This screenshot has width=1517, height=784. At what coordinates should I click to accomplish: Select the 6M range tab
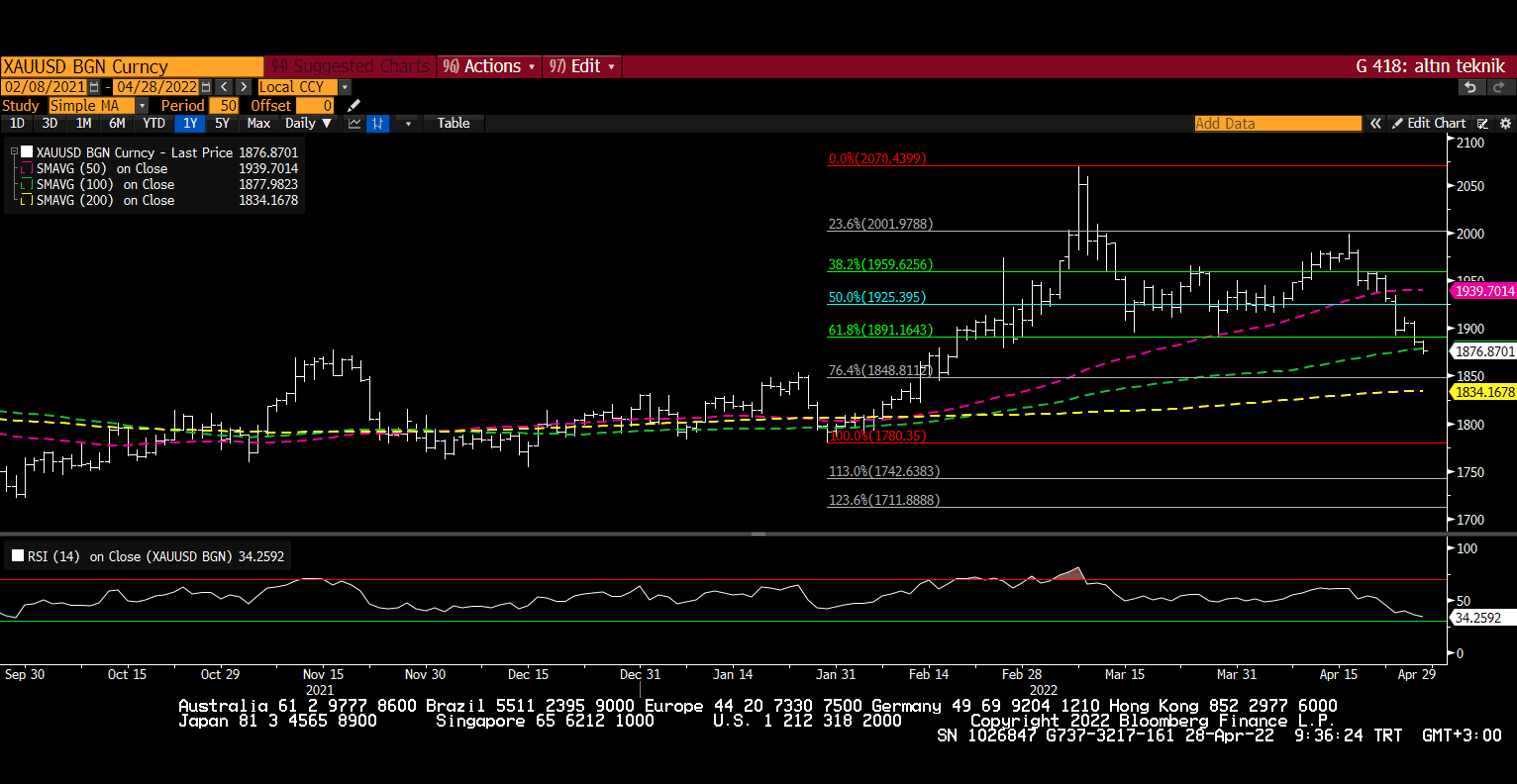[x=117, y=123]
